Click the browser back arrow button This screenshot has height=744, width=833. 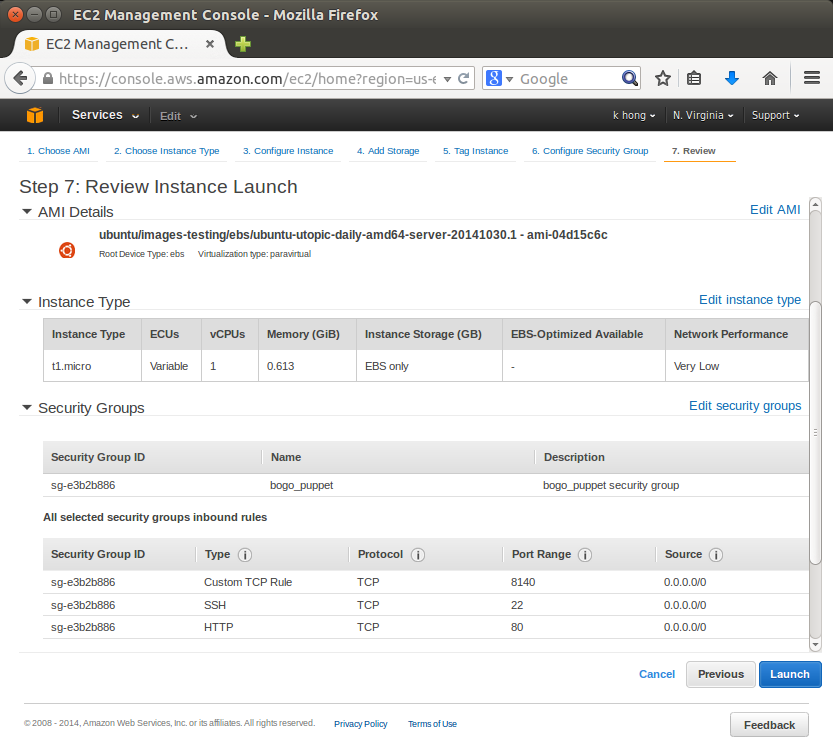coord(20,79)
